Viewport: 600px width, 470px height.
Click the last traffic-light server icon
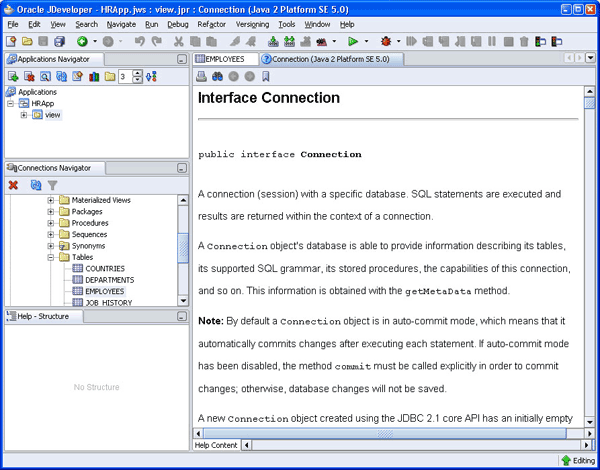coord(556,41)
